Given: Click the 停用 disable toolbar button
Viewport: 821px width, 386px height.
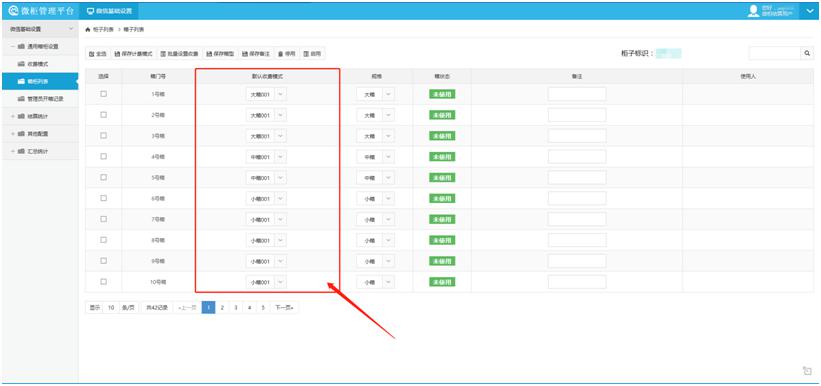Looking at the screenshot, I should 287,53.
